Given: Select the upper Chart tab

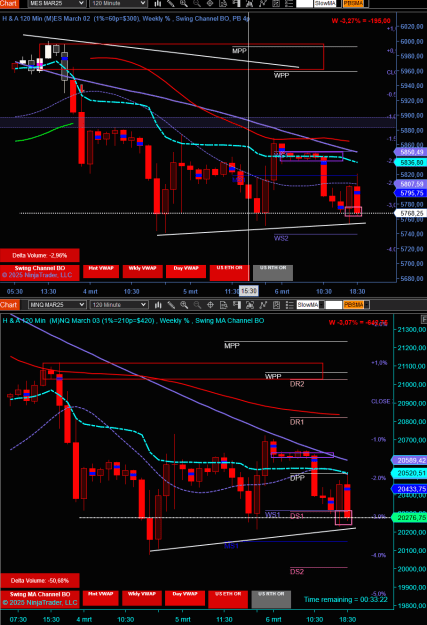Looking at the screenshot, I should pyautogui.click(x=9, y=4).
